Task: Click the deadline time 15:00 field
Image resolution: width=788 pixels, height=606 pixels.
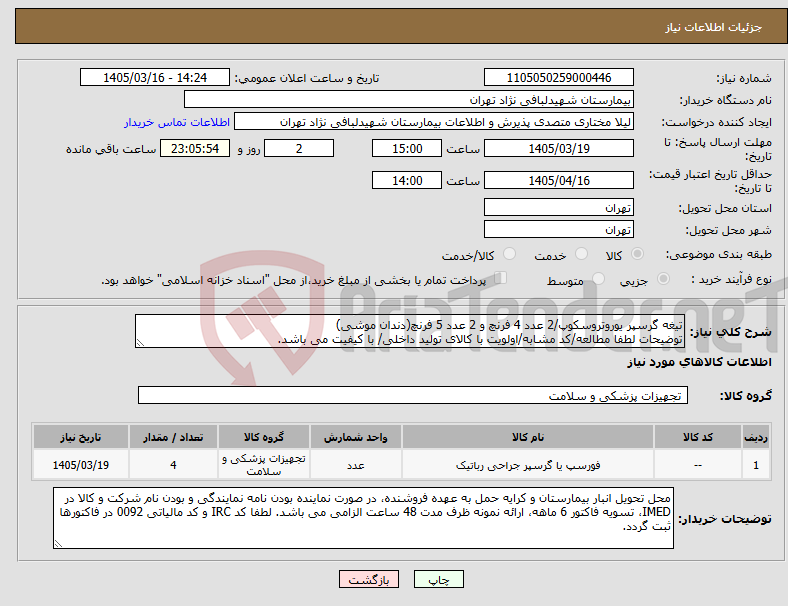Action: click(407, 148)
